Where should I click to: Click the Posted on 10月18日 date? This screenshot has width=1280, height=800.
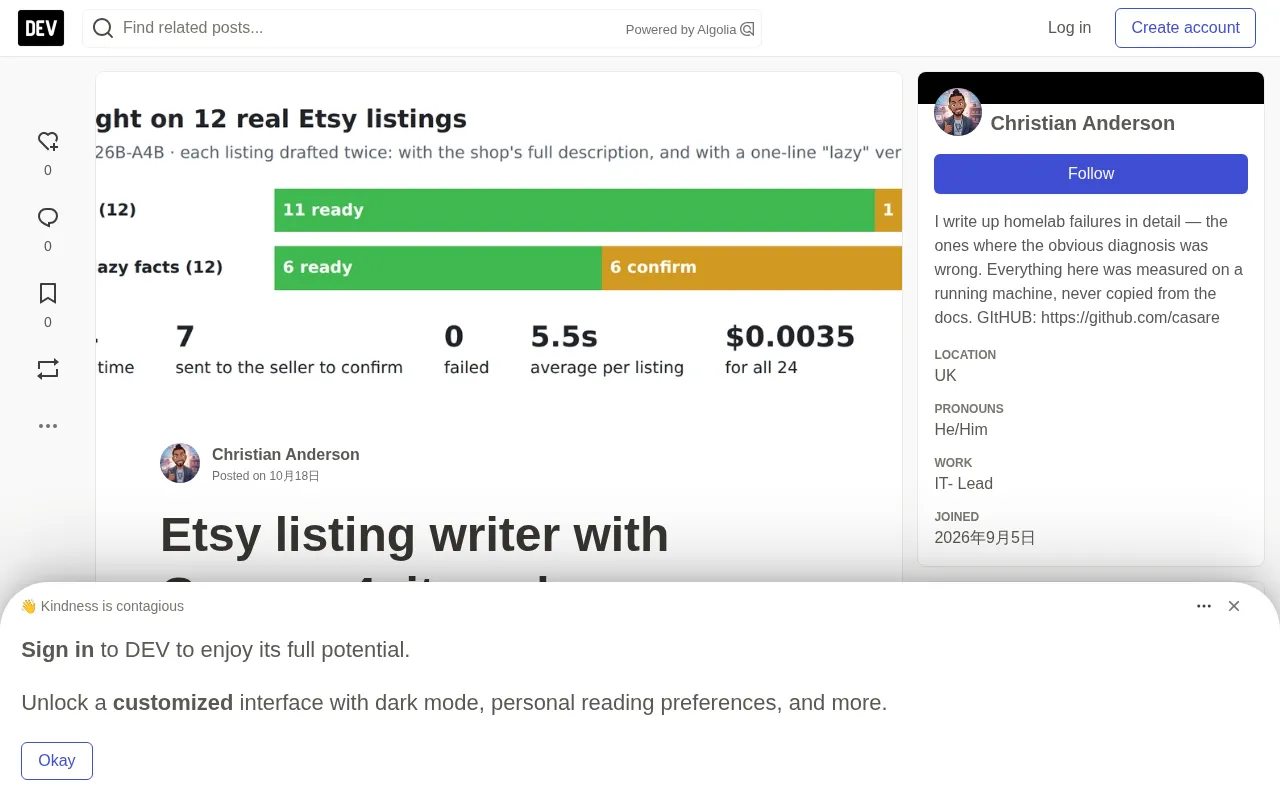point(266,476)
